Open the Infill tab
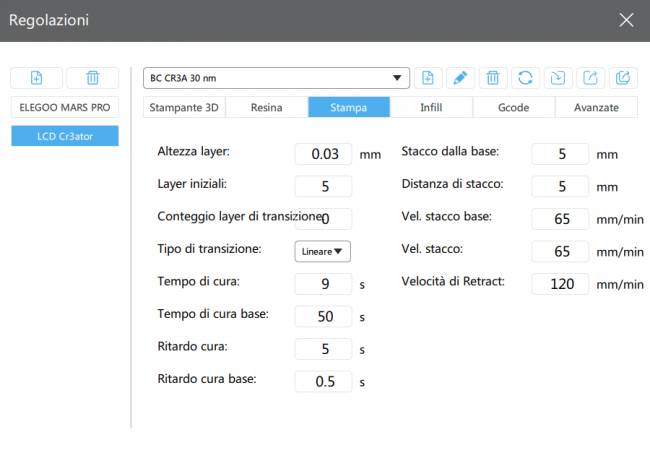This screenshot has width=650, height=453. (x=430, y=107)
